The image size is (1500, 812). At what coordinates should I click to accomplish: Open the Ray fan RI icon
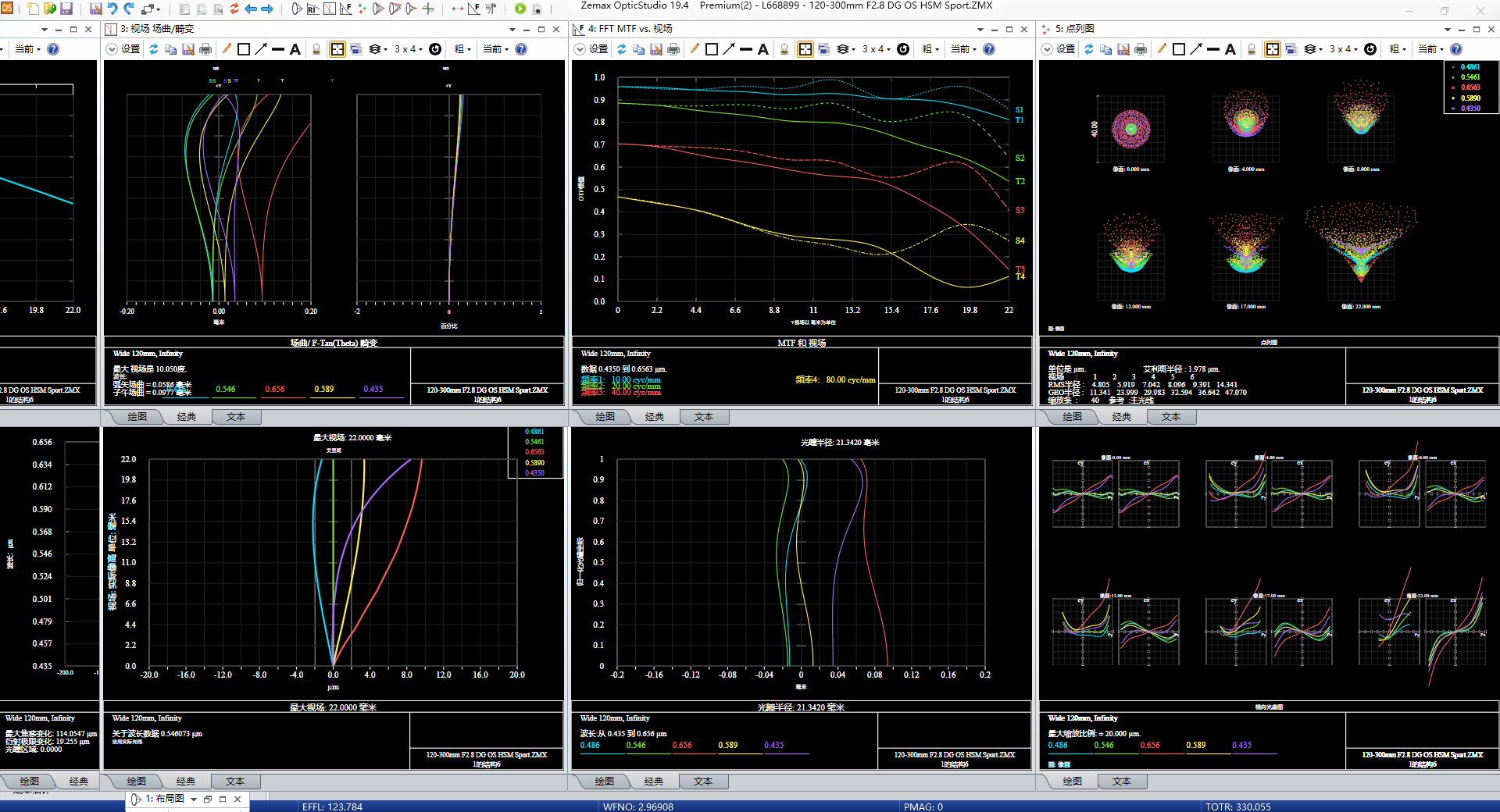click(x=312, y=9)
